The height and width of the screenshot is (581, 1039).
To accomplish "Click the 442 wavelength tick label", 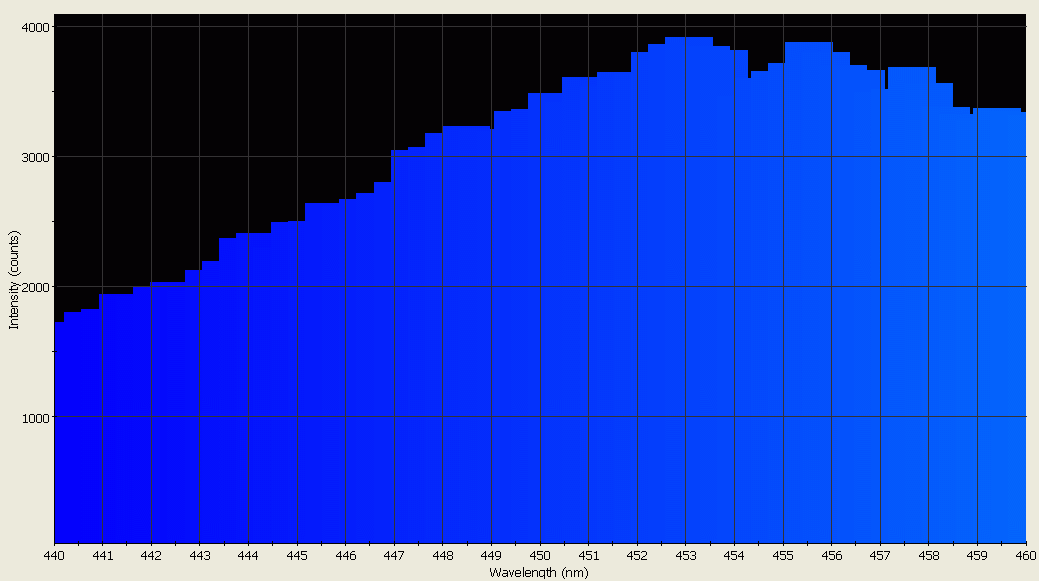I will [151, 555].
